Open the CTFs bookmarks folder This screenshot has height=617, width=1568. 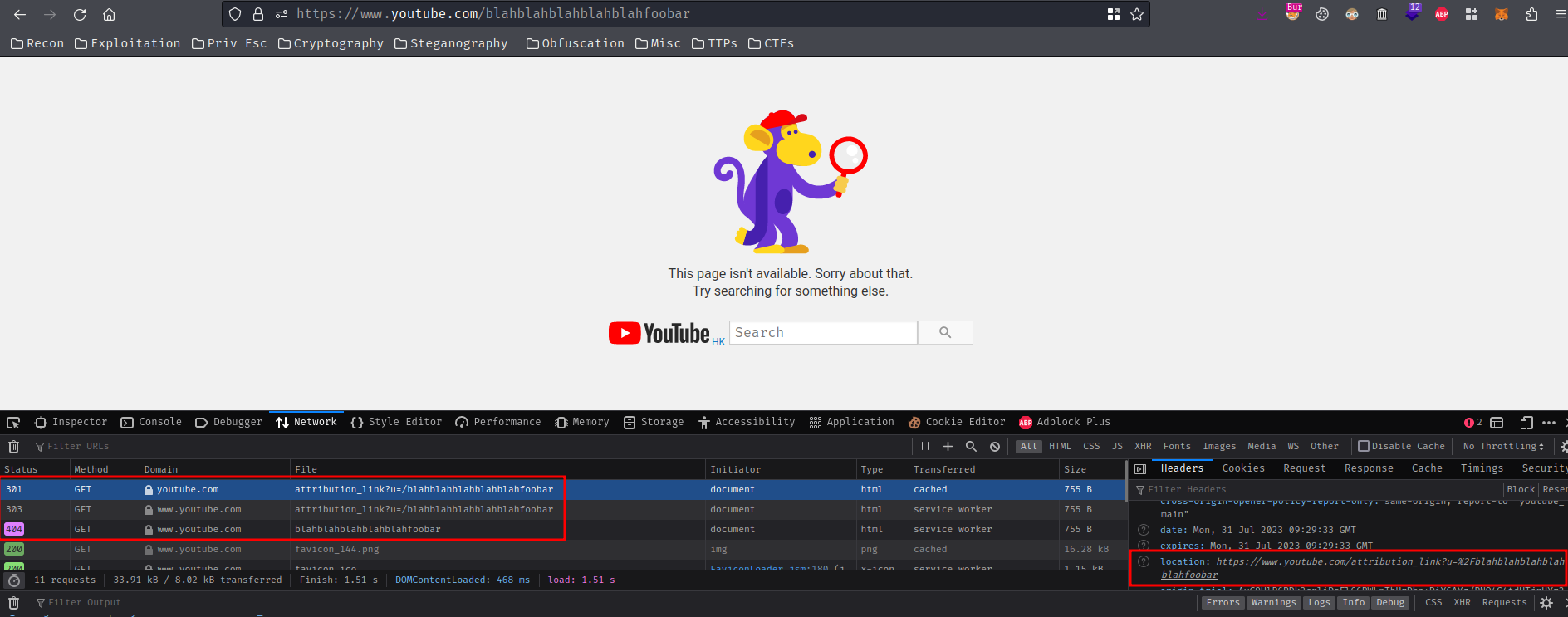771,43
